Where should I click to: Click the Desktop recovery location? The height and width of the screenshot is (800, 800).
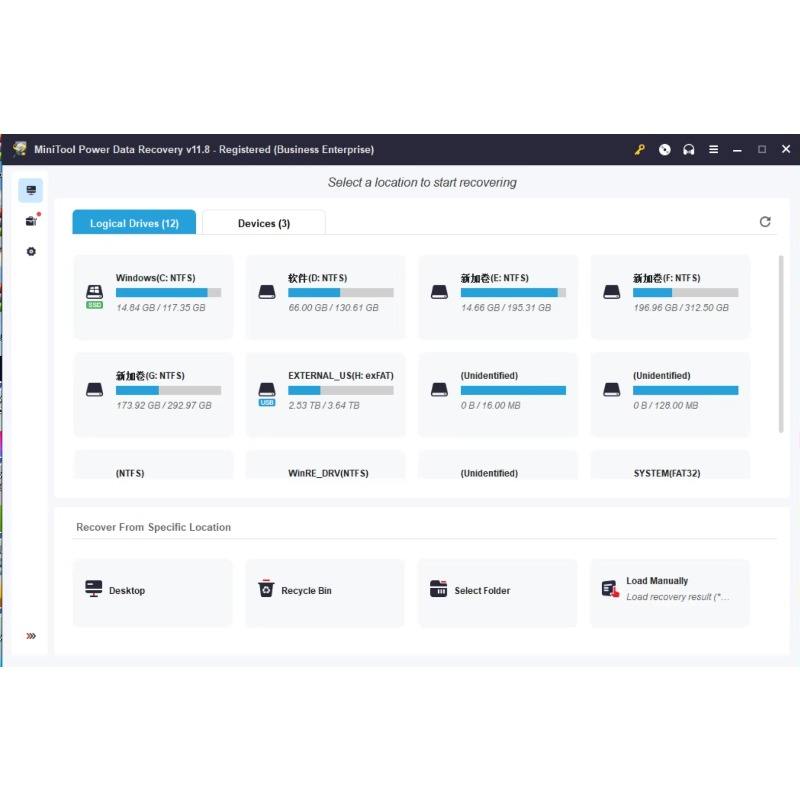click(x=153, y=592)
